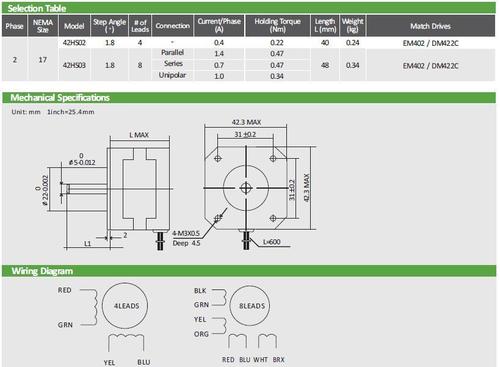Select the "ø5-0.012" shaft diameter label
This screenshot has height=367, width=500.
pyautogui.click(x=82, y=160)
